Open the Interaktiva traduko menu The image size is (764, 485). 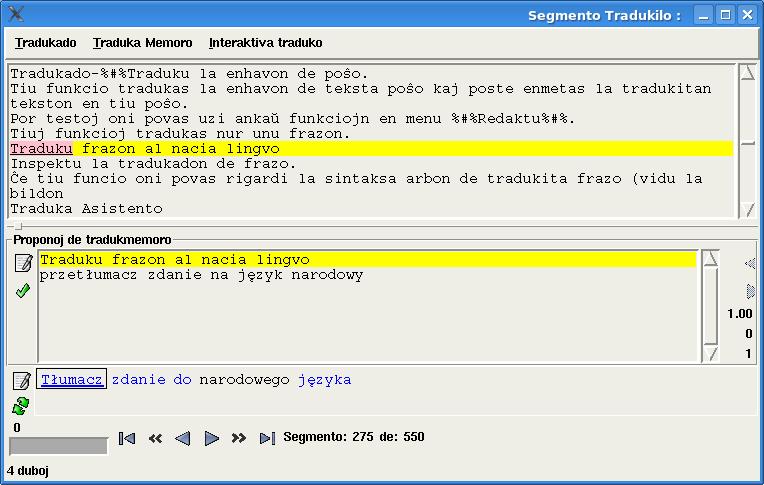click(x=266, y=43)
